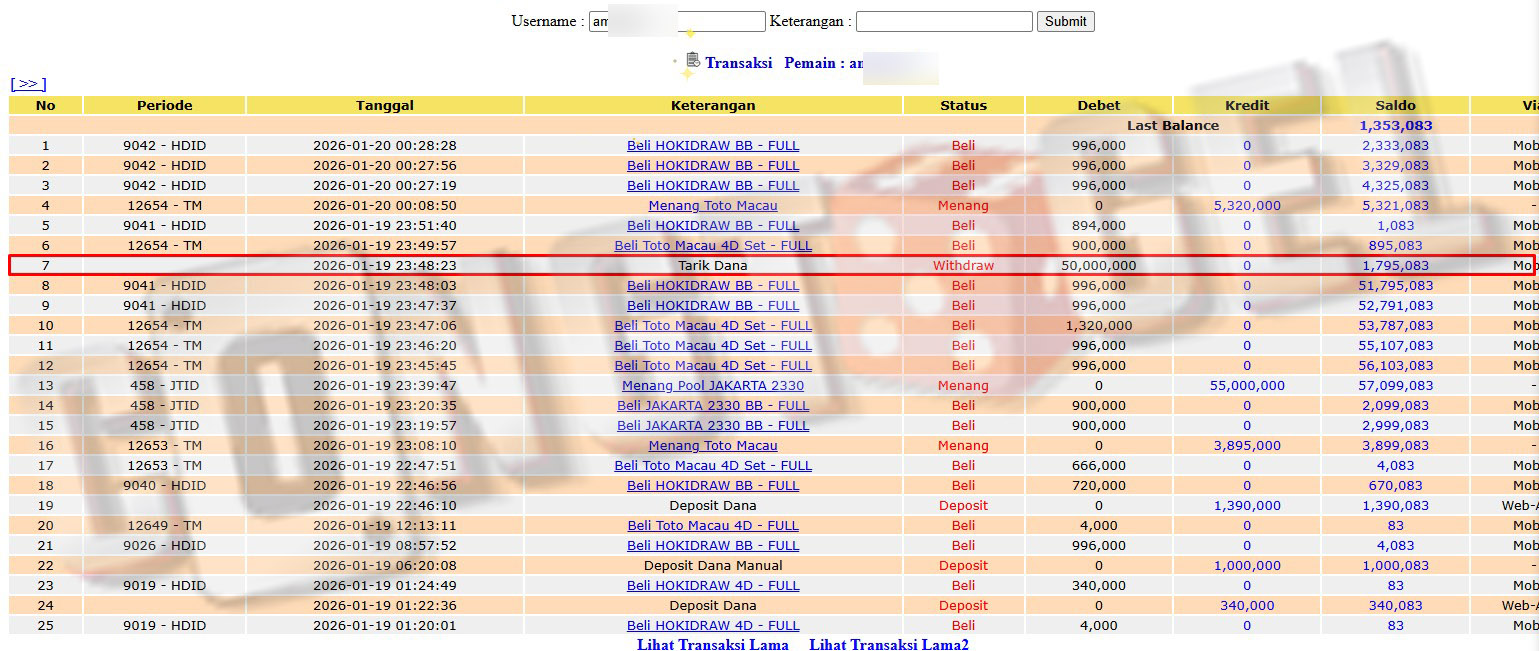Image resolution: width=1539 pixels, height=651 pixels.
Task: Select the Deposit Dana Manual entry
Action: coord(712,565)
